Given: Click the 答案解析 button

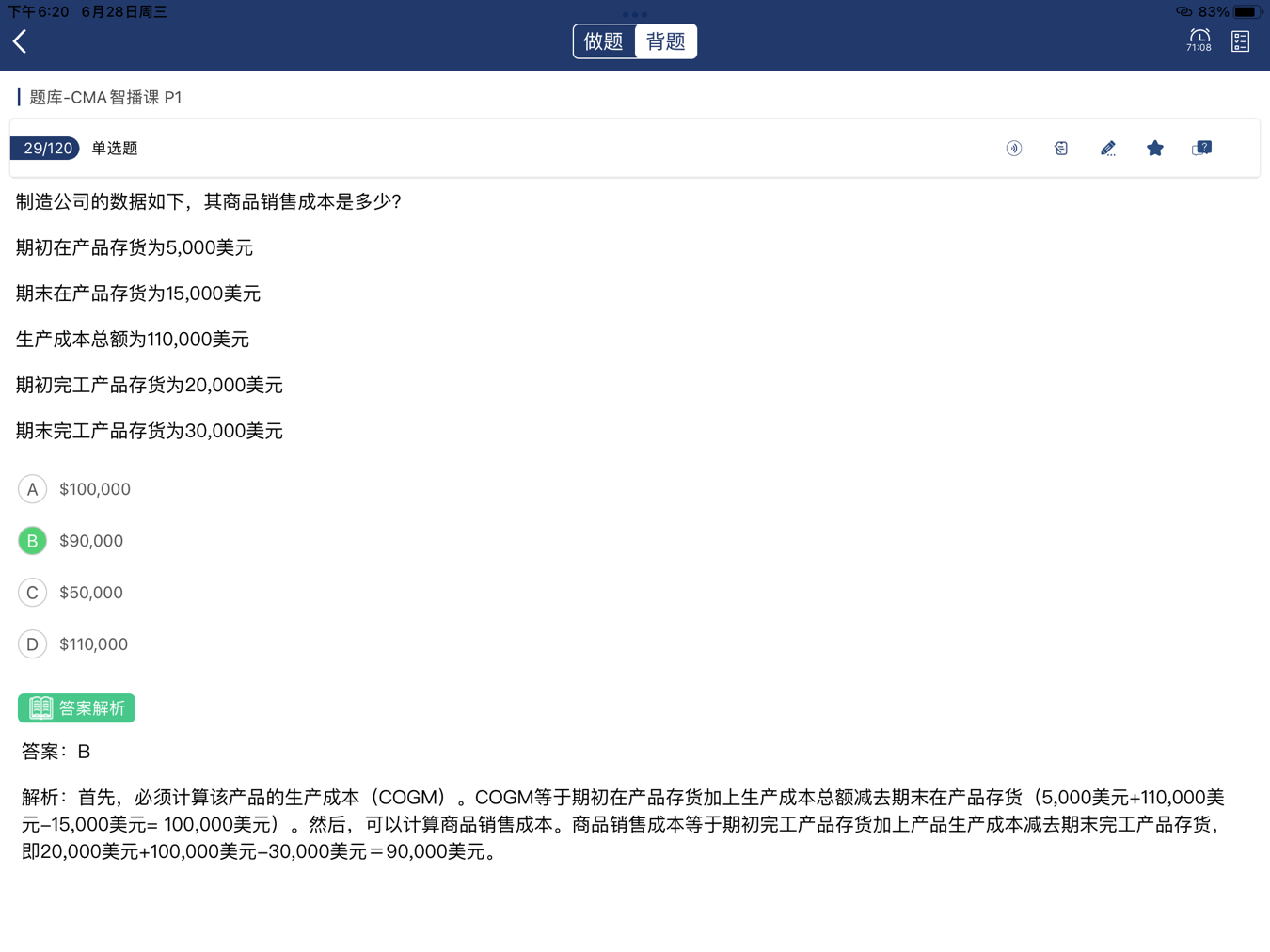Looking at the screenshot, I should 76,707.
